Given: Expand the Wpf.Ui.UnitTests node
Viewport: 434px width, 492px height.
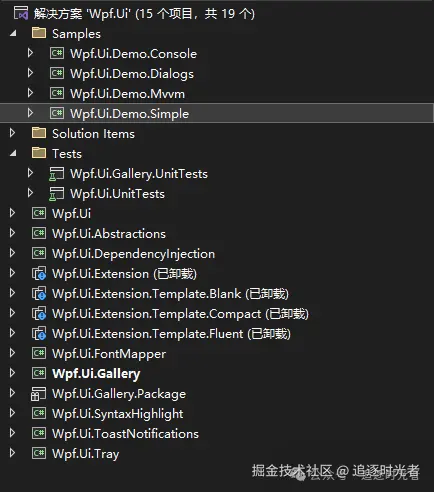Looking at the screenshot, I should [x=30, y=193].
